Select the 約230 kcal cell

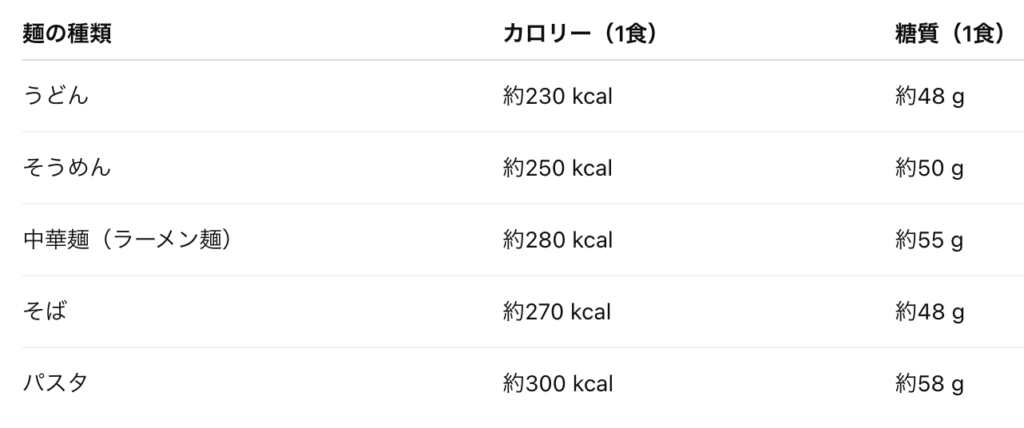[557, 96]
